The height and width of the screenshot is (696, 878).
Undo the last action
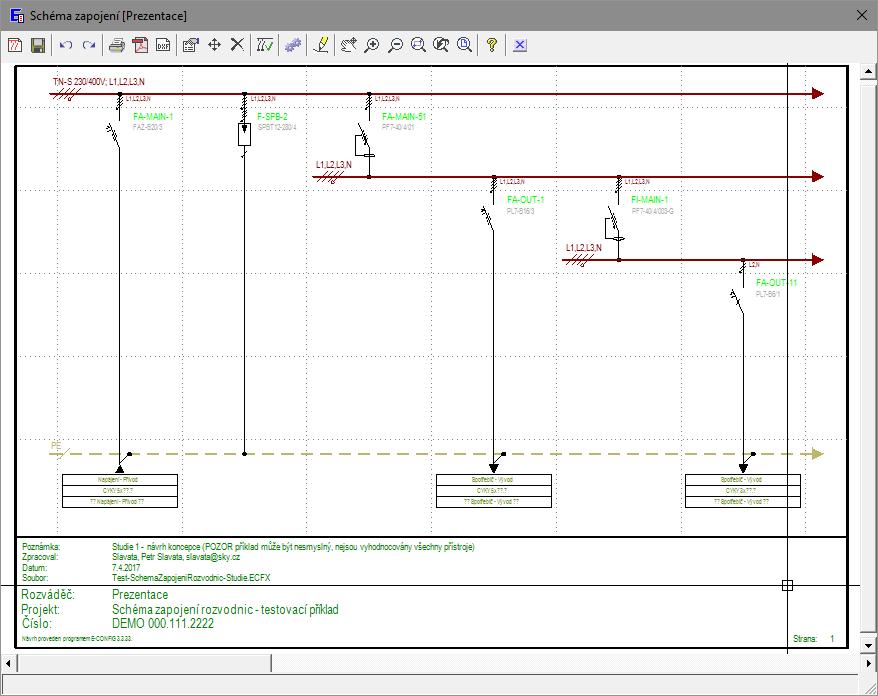tap(66, 45)
